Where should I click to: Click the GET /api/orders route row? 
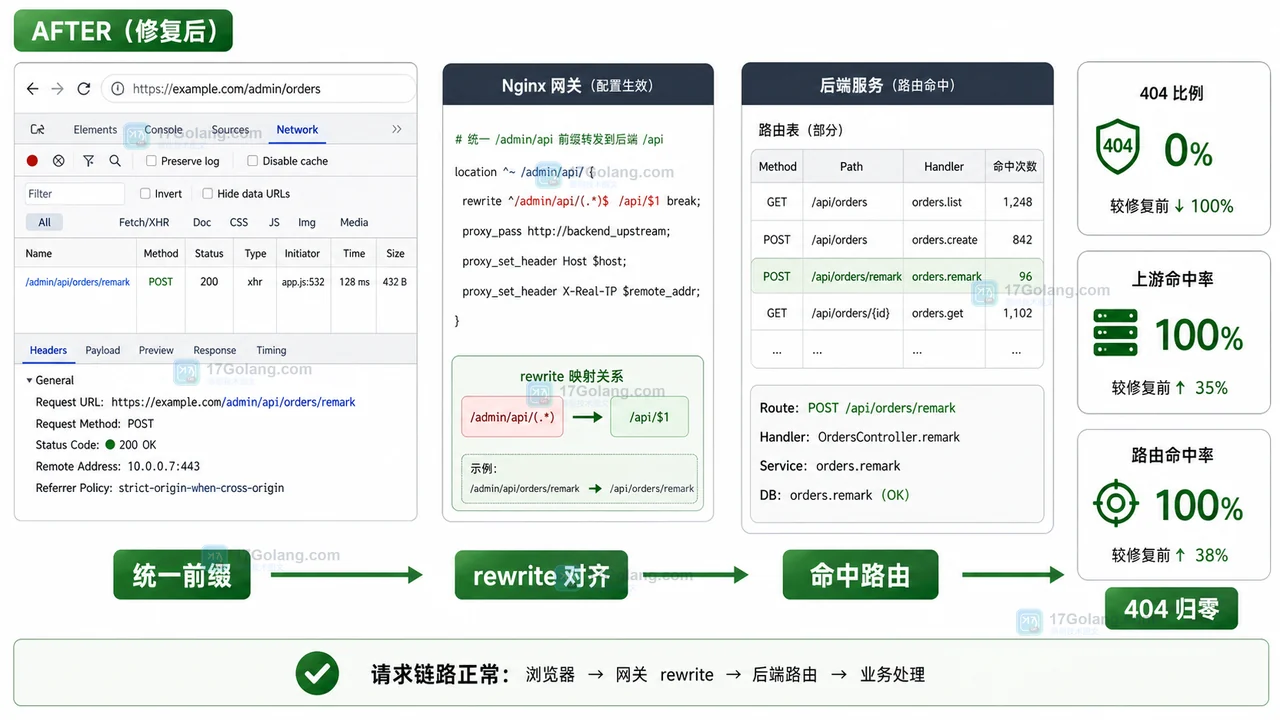897,202
